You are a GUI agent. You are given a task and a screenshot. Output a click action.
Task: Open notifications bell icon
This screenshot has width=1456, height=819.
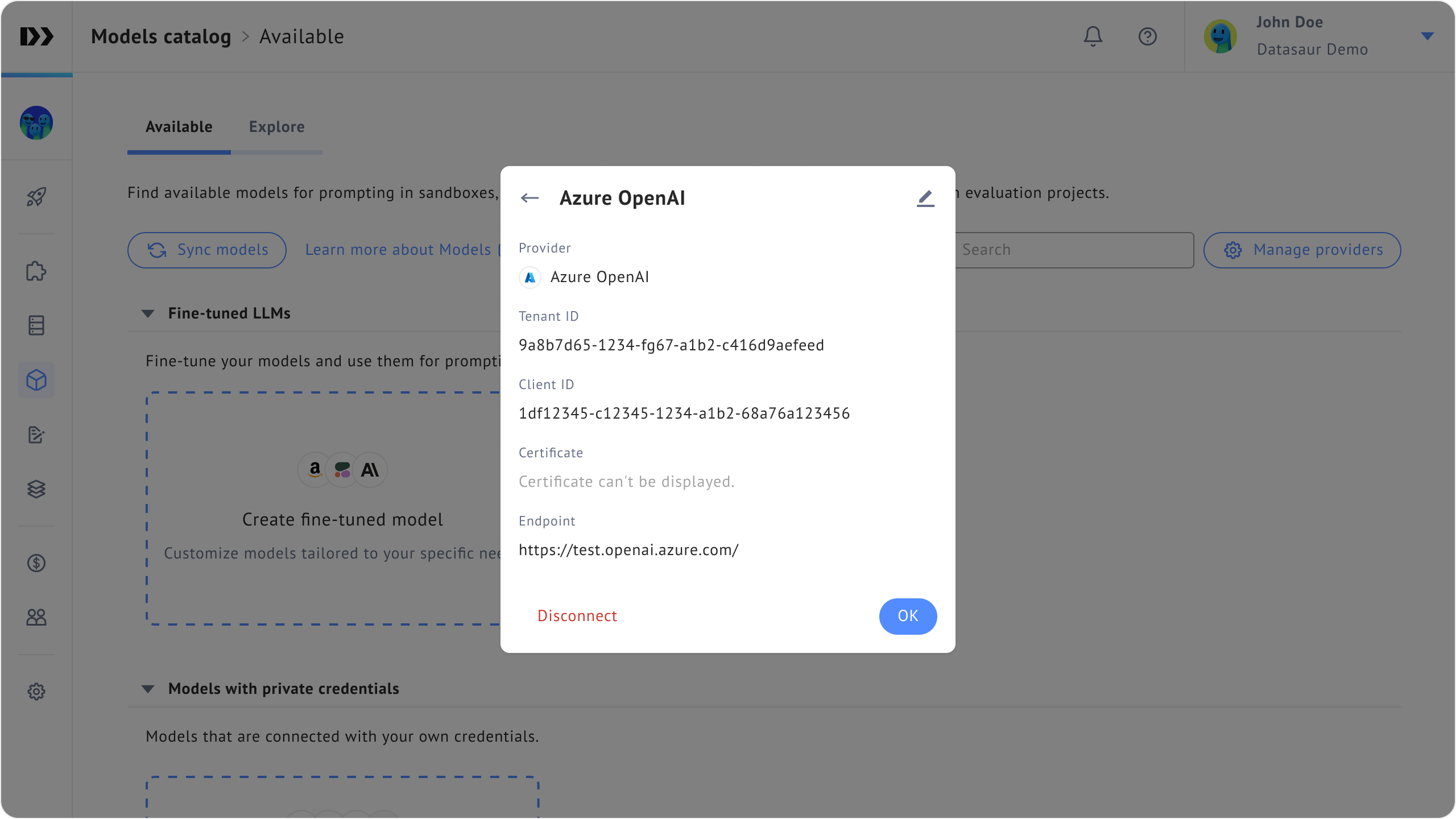pos(1093,36)
